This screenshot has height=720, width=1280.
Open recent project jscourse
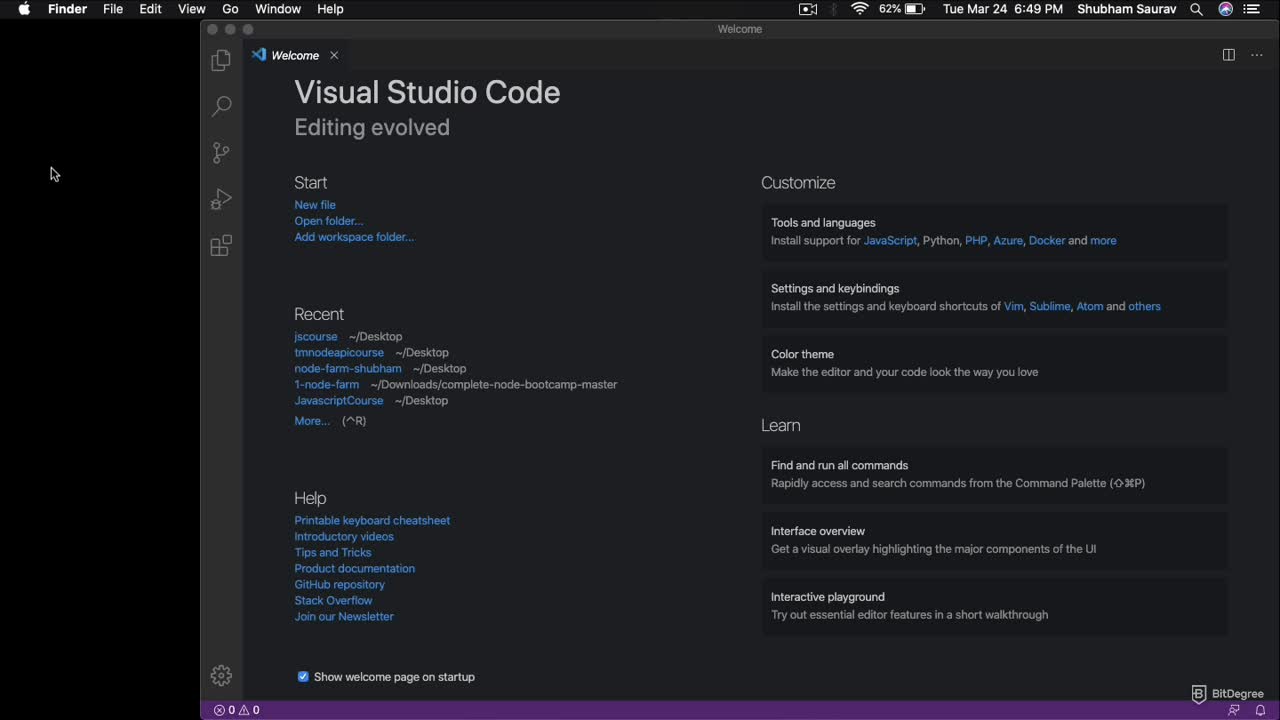pos(316,337)
